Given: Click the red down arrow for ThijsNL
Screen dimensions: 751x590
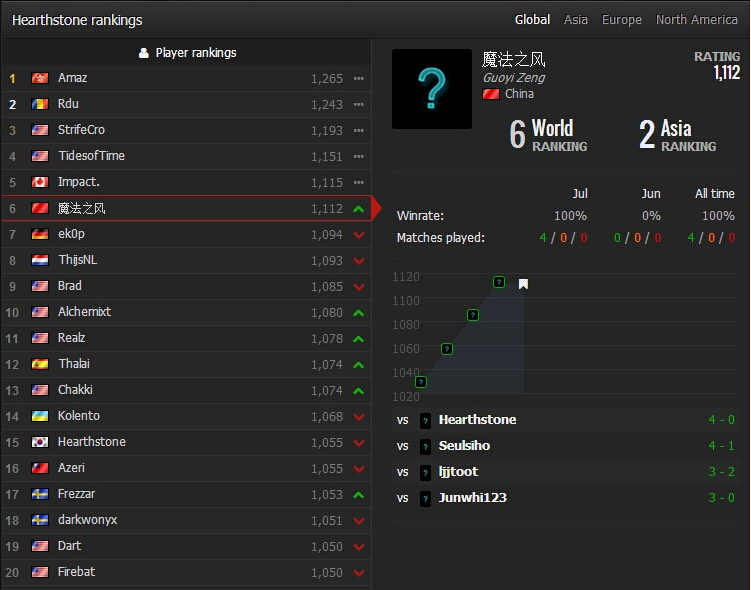Looking at the screenshot, I should pos(359,261).
